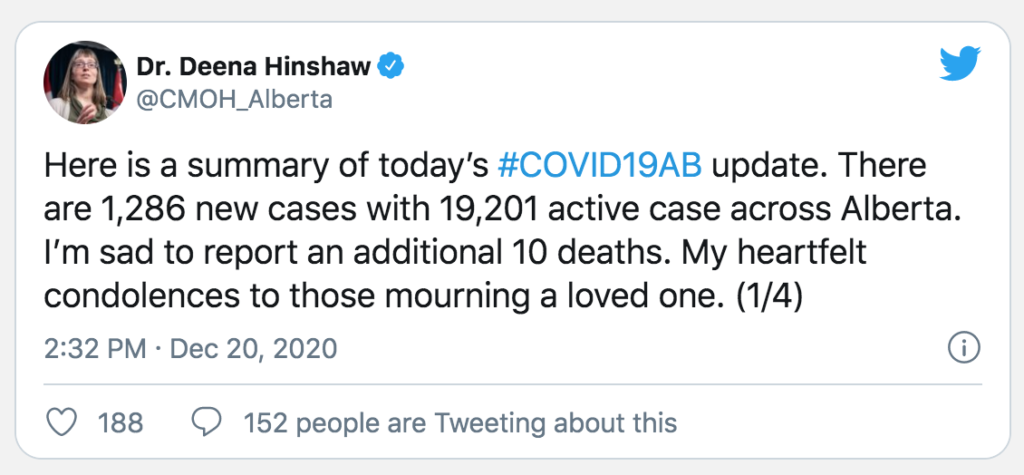
Task: Click the 188 likes count
Action: [120, 423]
